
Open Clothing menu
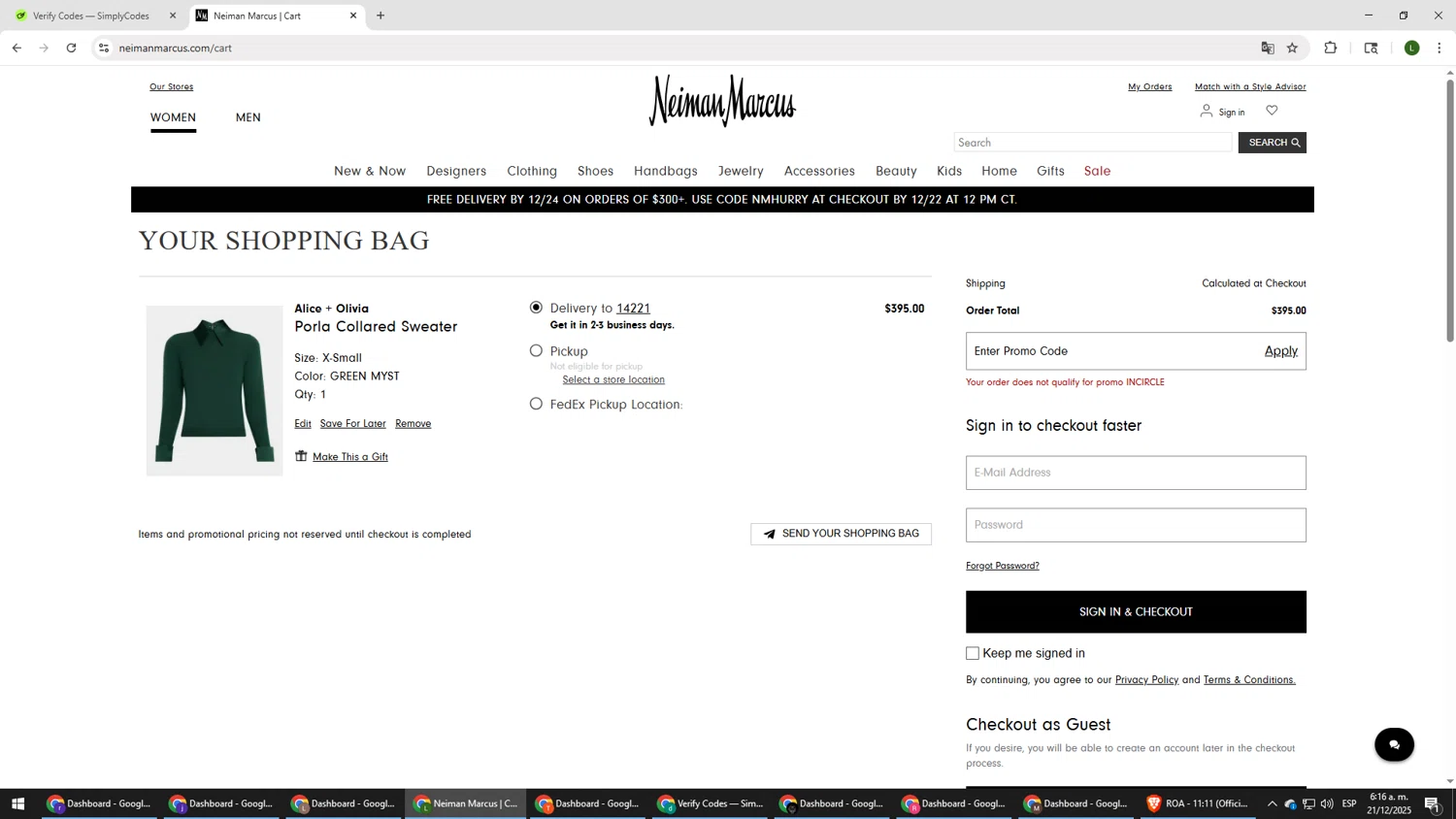532,171
